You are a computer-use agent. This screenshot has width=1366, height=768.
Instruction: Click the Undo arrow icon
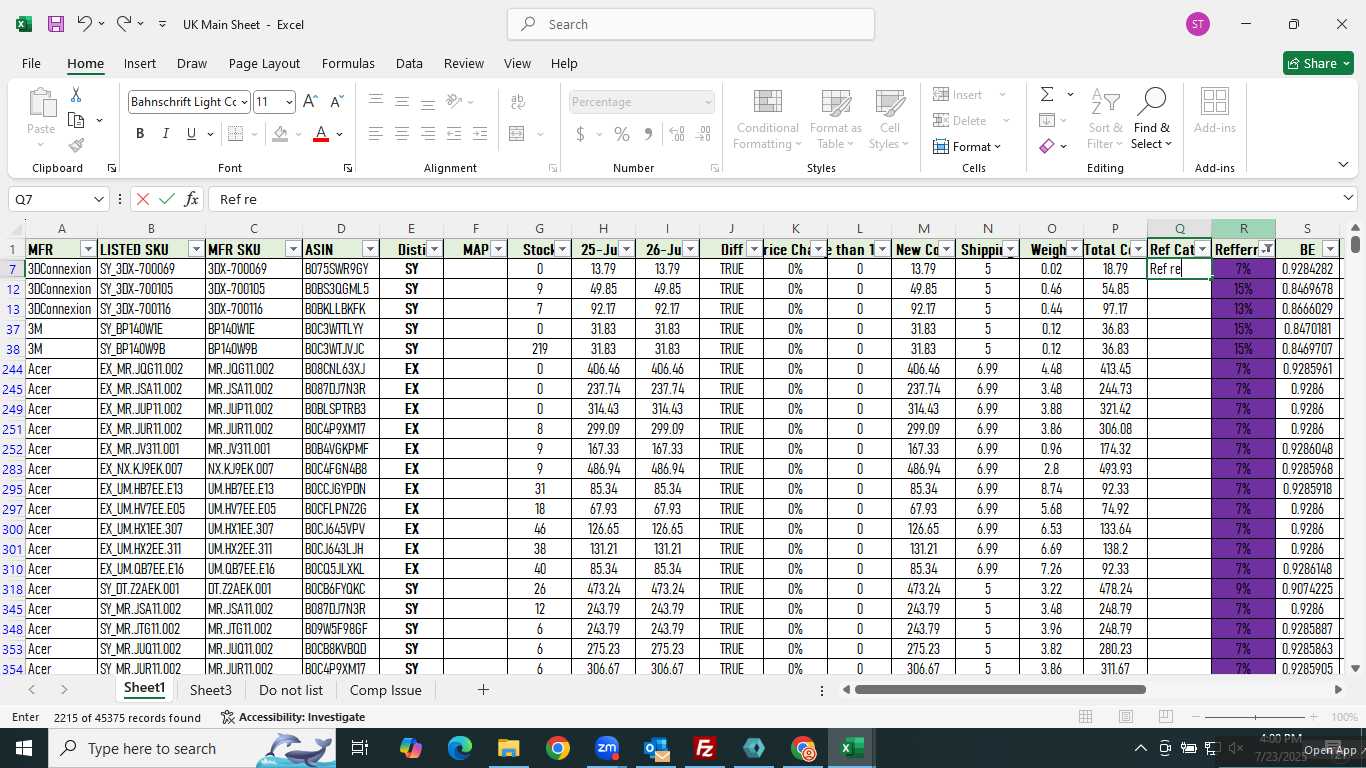click(x=84, y=23)
